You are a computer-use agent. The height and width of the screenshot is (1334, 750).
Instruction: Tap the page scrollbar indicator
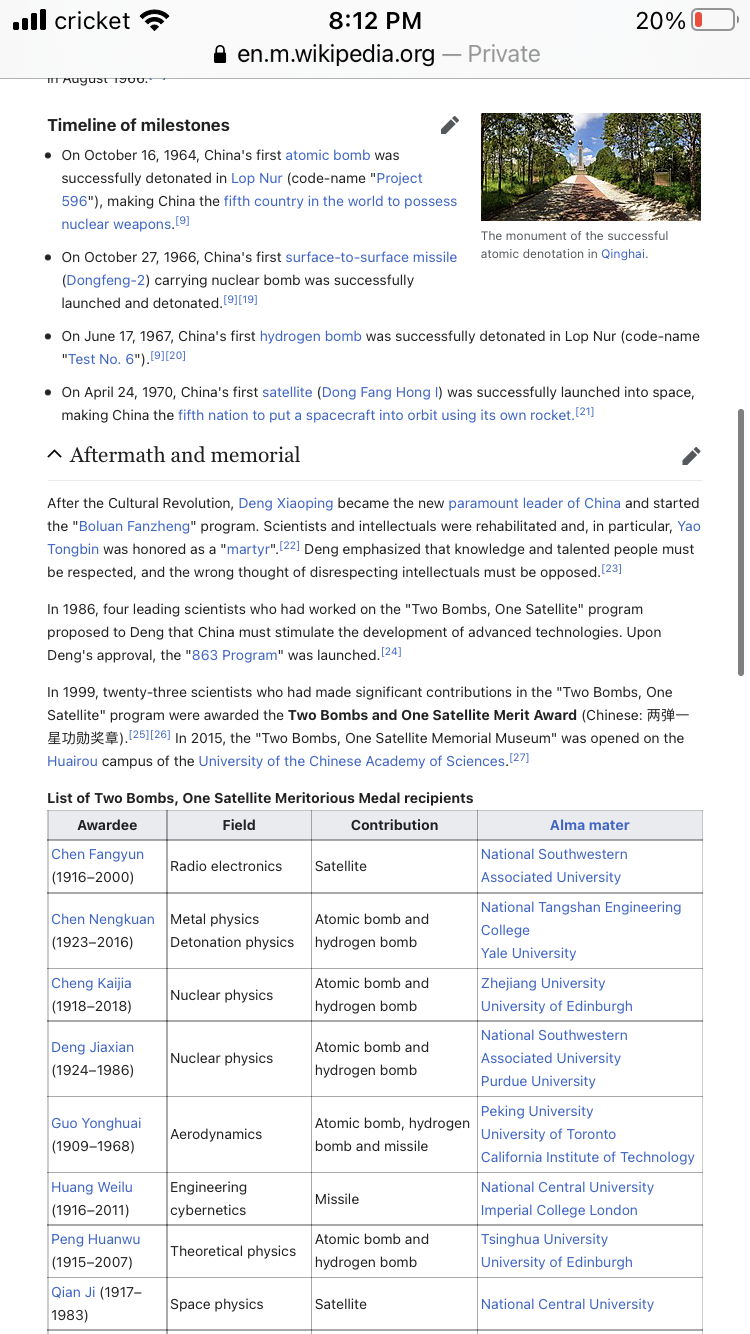[x=741, y=541]
